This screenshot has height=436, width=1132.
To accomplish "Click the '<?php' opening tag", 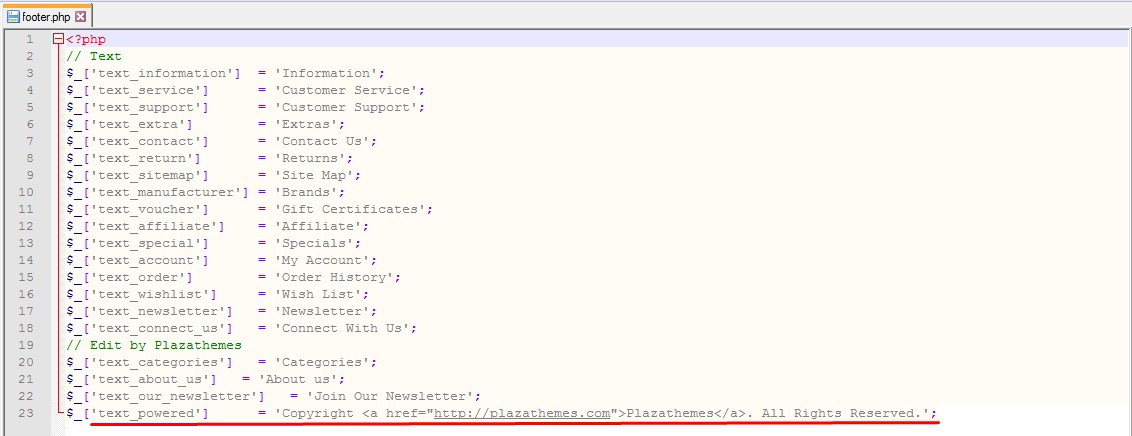I will (x=86, y=40).
